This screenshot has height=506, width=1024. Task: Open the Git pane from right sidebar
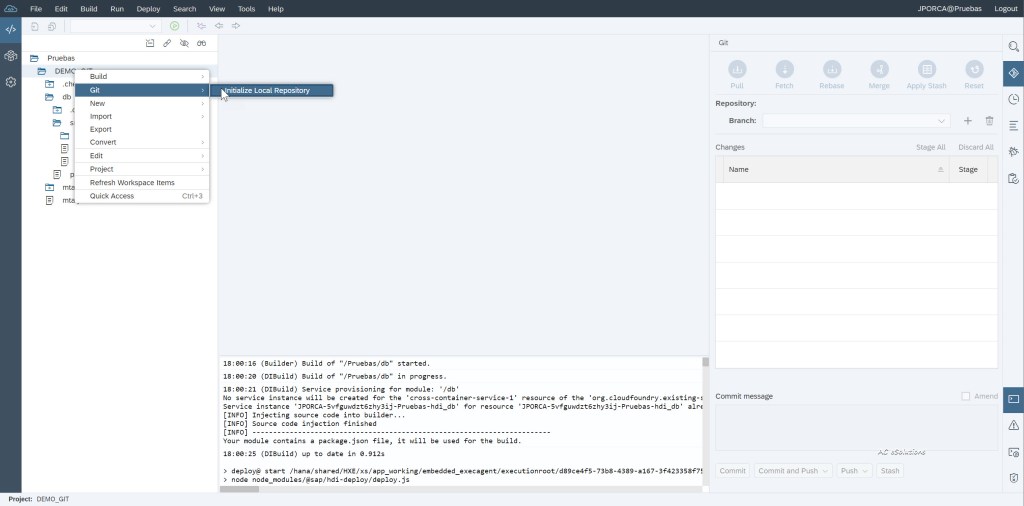[x=1013, y=73]
